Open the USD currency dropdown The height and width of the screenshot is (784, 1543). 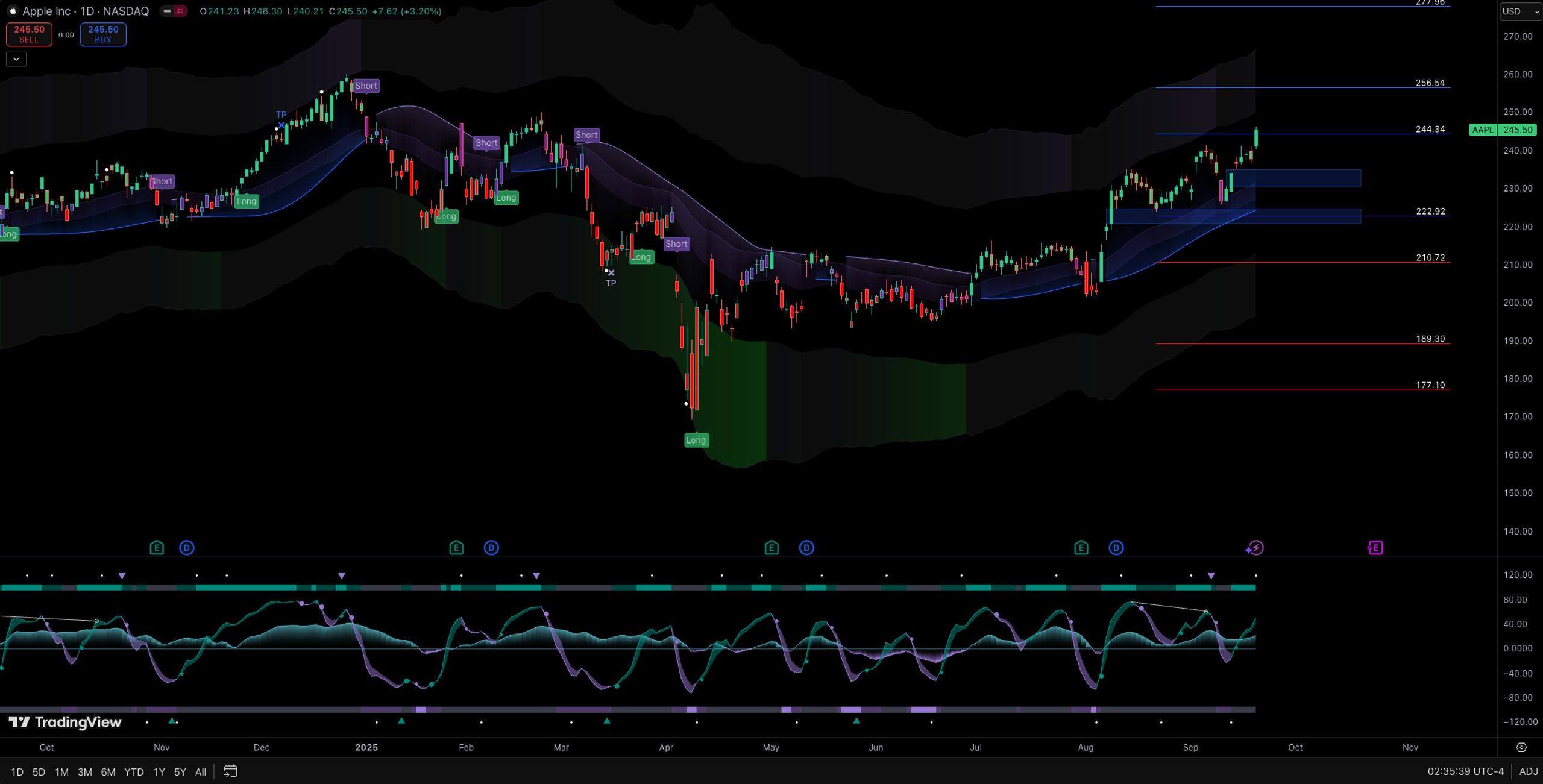coord(1520,11)
